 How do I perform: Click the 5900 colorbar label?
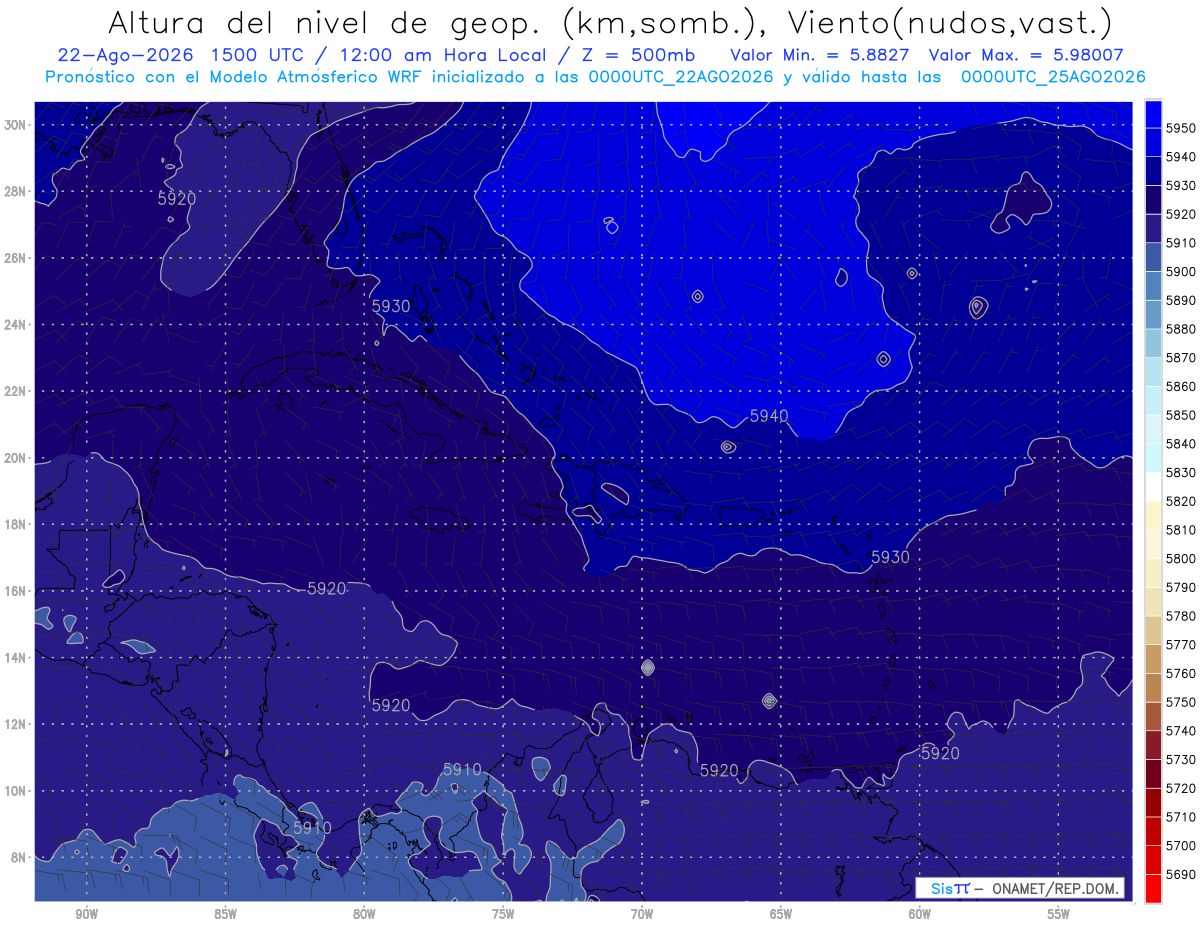[x=1180, y=272]
